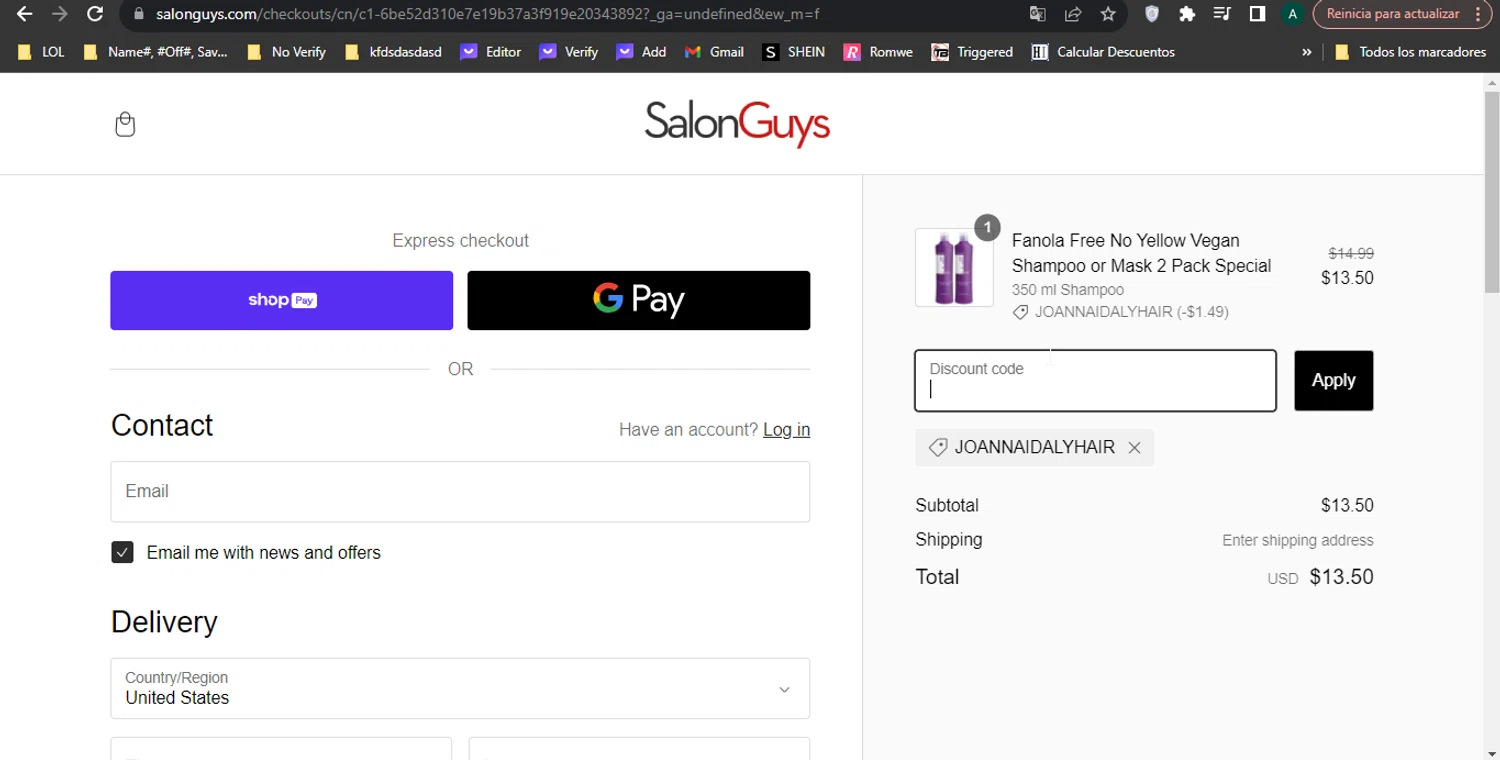Open the extensions puzzle icon
The image size is (1500, 760).
coord(1187,14)
